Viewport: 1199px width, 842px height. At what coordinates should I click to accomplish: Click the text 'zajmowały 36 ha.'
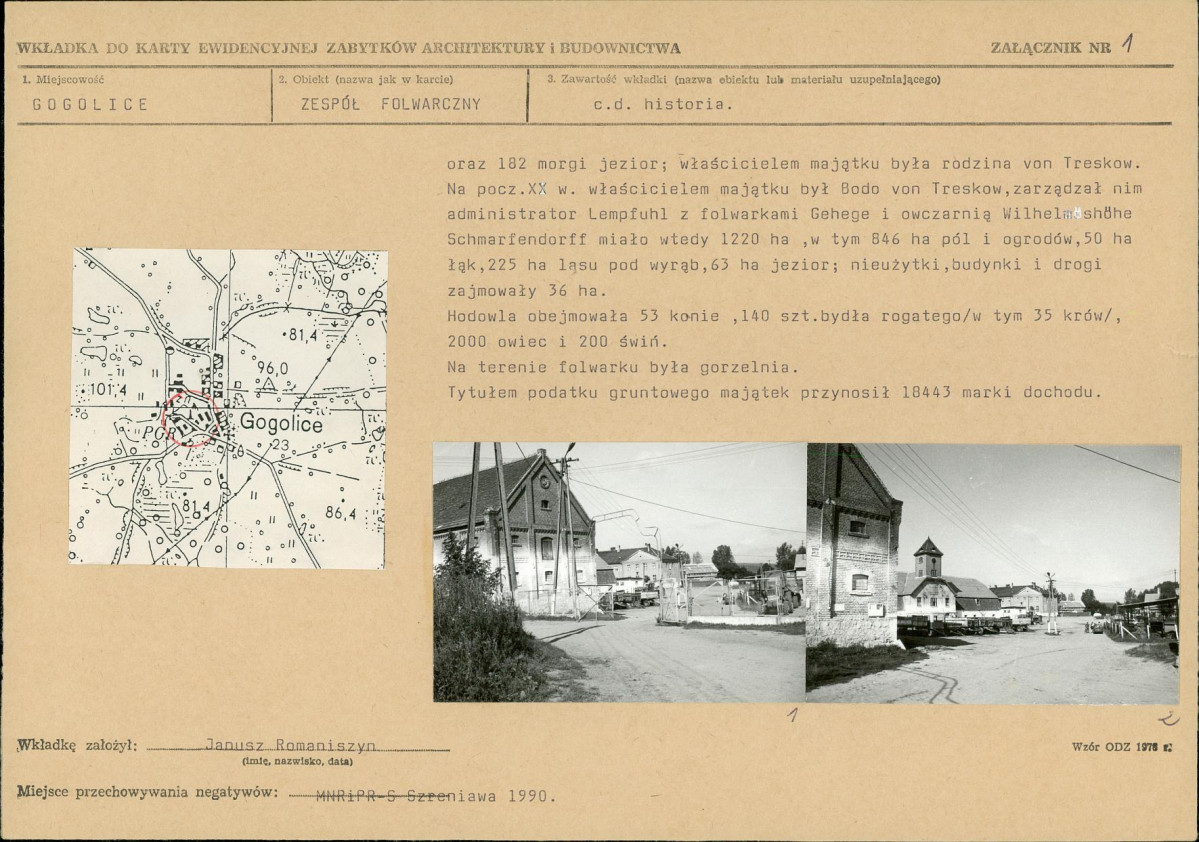[x=527, y=291]
